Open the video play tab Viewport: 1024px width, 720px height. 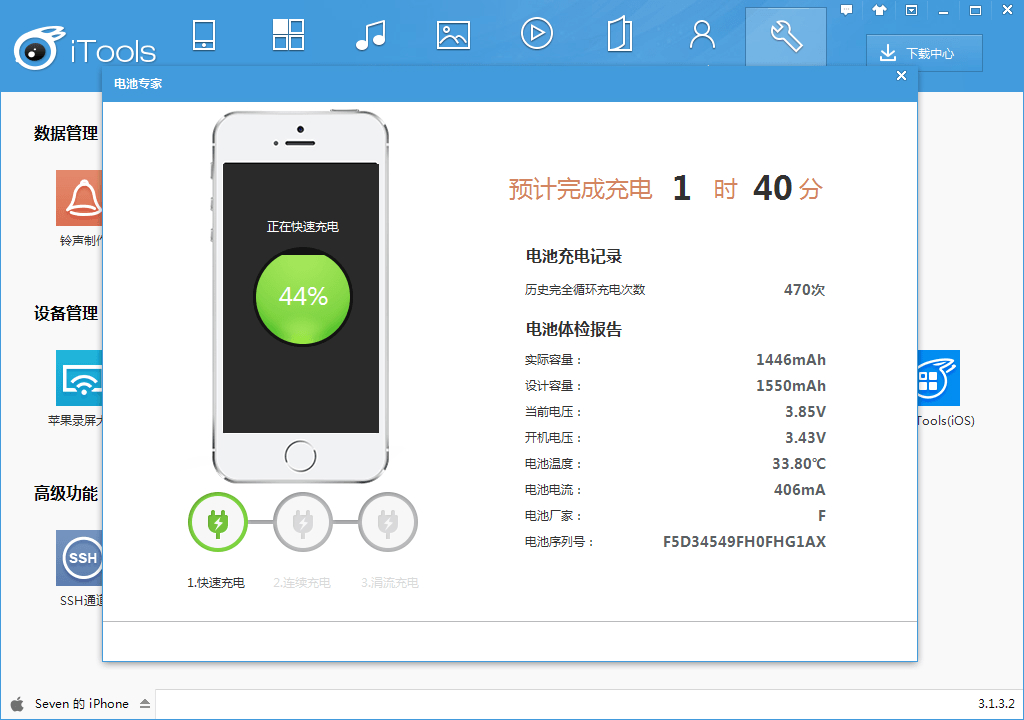tap(537, 33)
